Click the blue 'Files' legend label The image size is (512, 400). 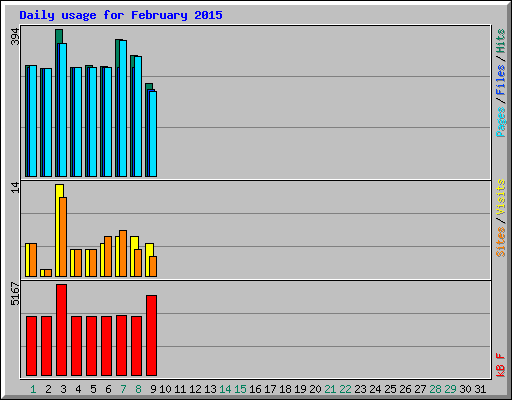(x=501, y=79)
